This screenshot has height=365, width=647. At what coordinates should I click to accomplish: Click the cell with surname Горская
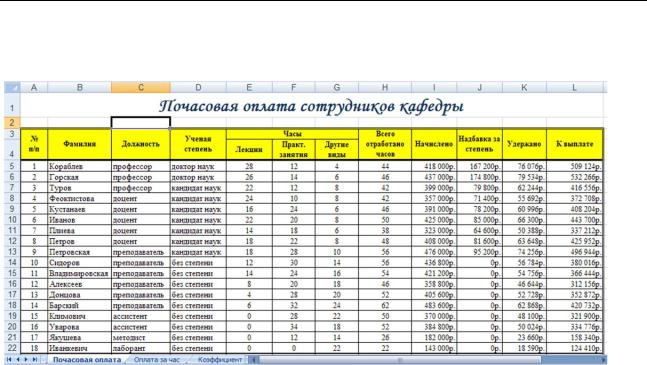[x=79, y=177]
